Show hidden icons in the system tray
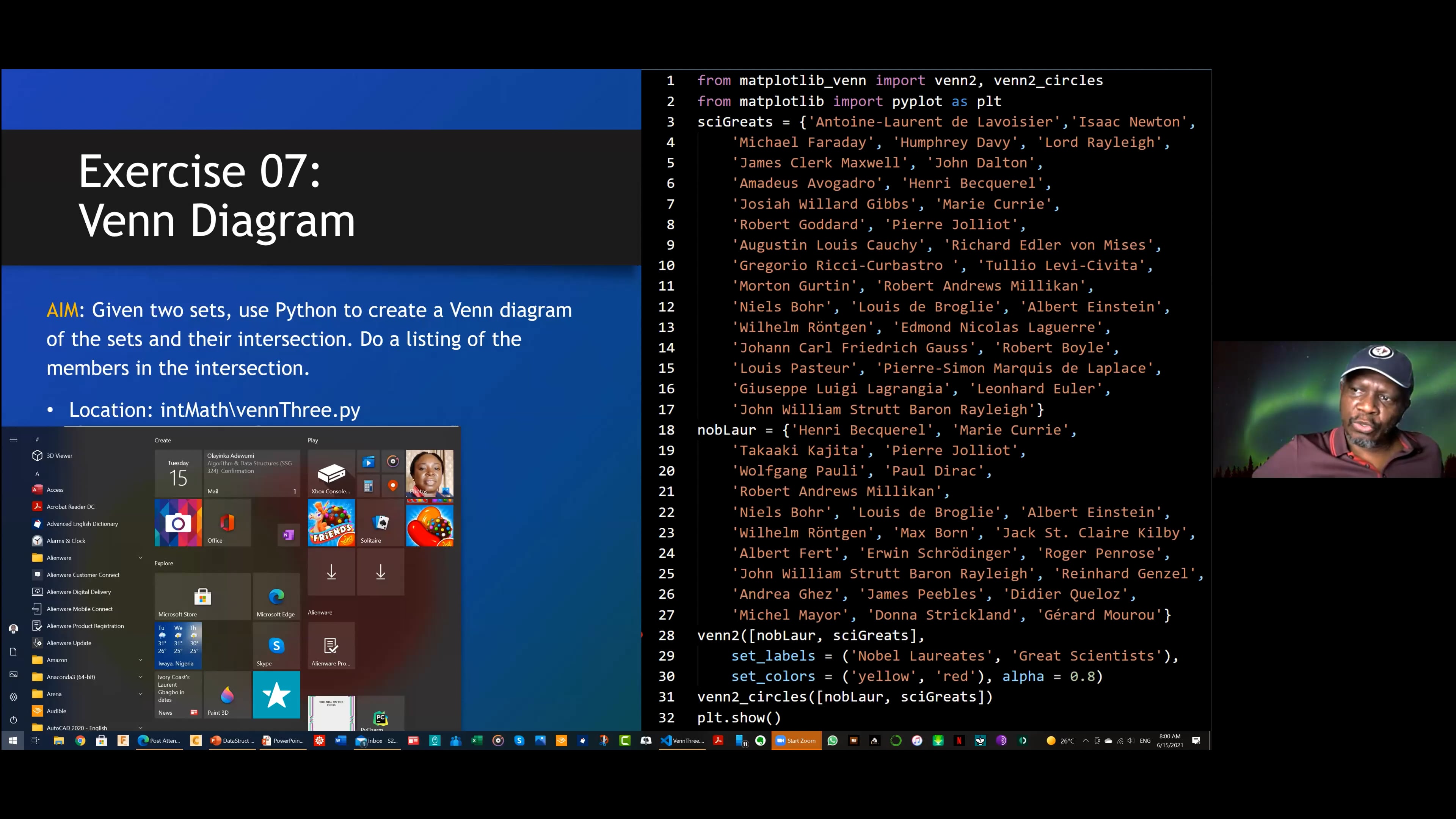 pyautogui.click(x=1086, y=741)
